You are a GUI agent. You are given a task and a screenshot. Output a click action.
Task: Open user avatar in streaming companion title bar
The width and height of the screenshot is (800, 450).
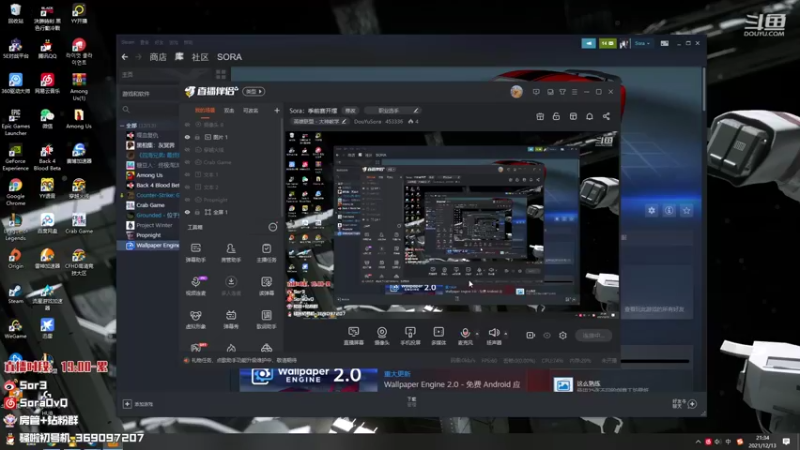516,92
